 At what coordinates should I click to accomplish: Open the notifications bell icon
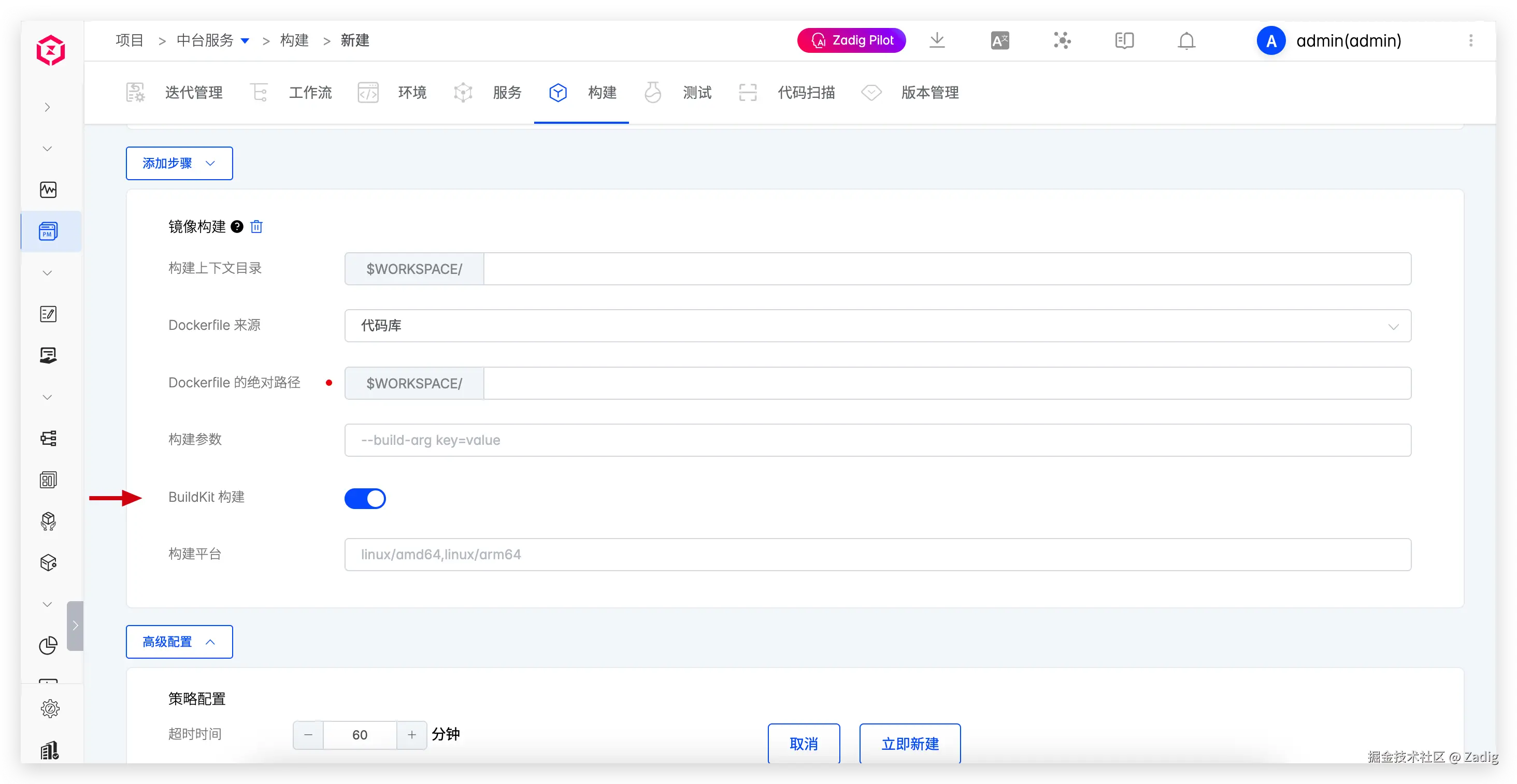[1186, 40]
